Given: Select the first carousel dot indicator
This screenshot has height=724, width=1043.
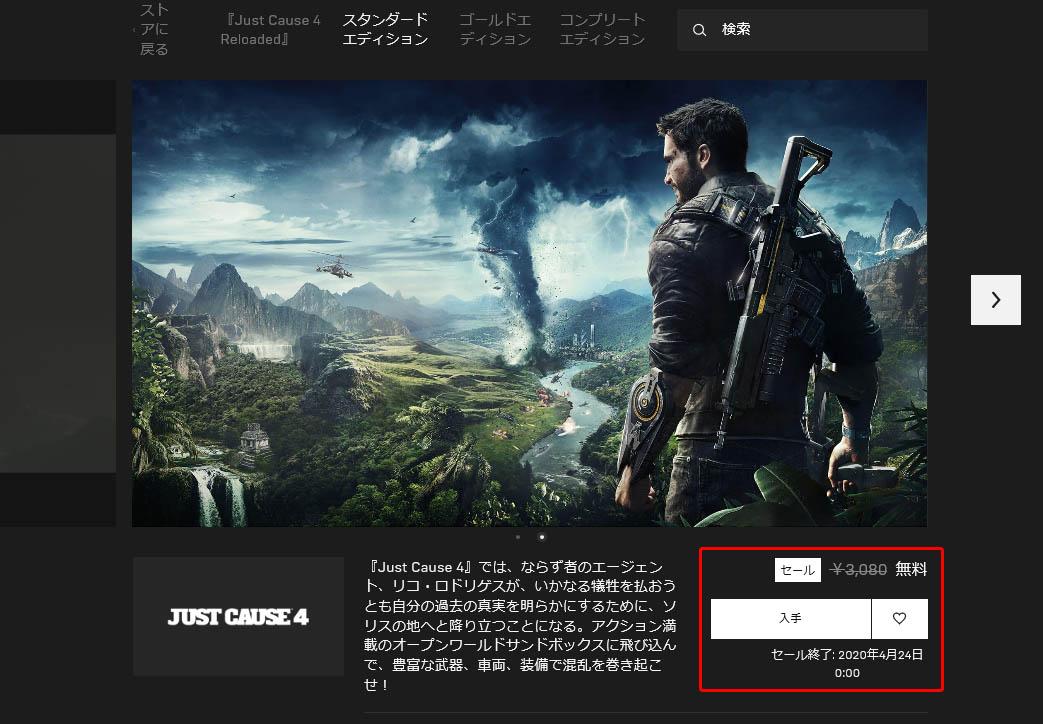Looking at the screenshot, I should (x=518, y=536).
